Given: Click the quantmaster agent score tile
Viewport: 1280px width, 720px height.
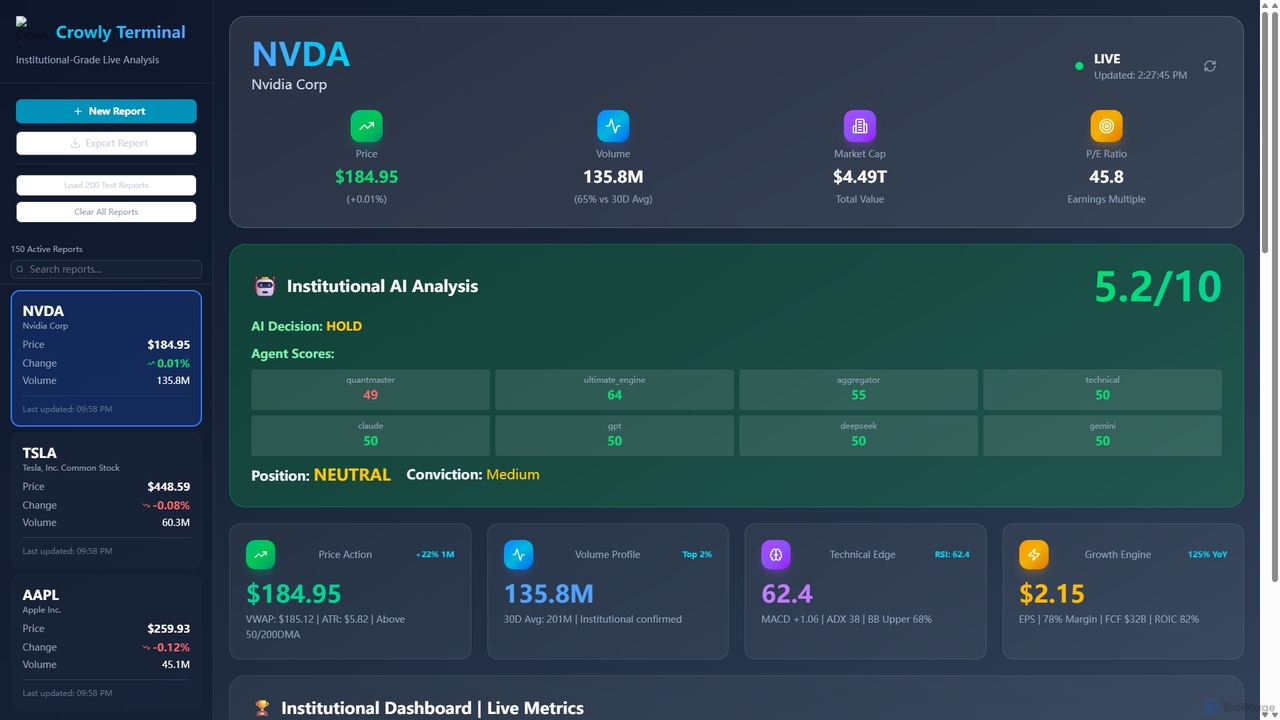Looking at the screenshot, I should 370,389.
